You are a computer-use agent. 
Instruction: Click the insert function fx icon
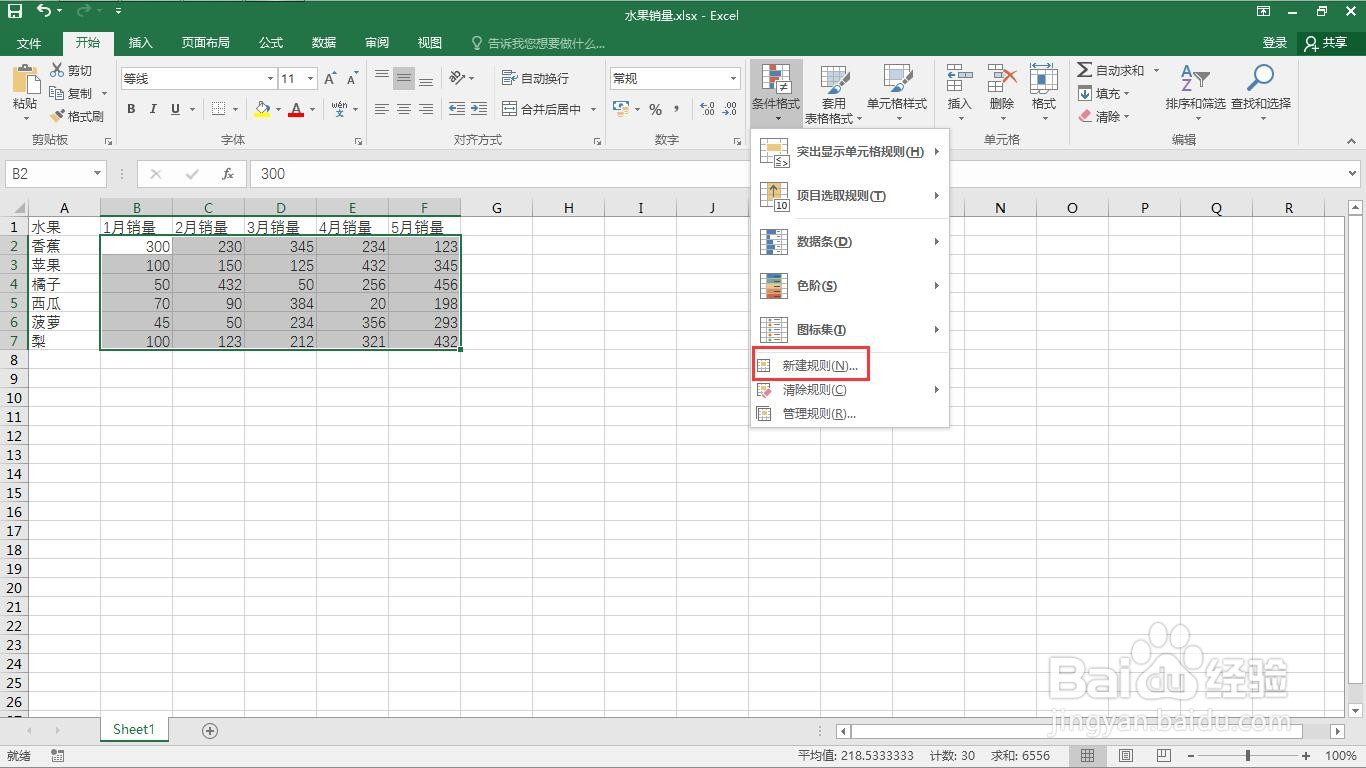pyautogui.click(x=228, y=173)
